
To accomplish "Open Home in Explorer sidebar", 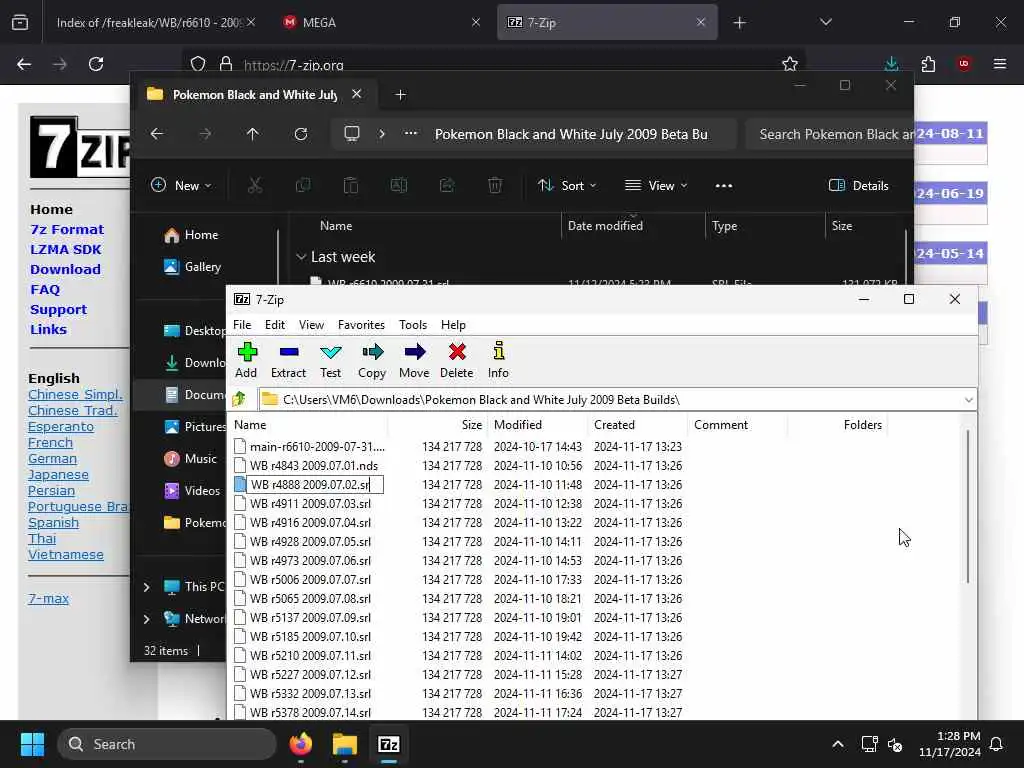I will click(191, 234).
